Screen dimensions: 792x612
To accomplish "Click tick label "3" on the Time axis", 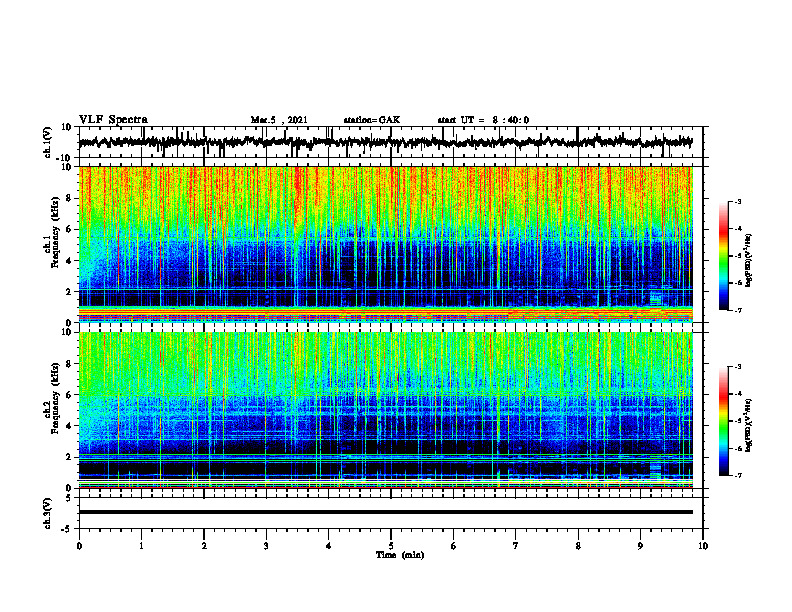I will pyautogui.click(x=266, y=546).
